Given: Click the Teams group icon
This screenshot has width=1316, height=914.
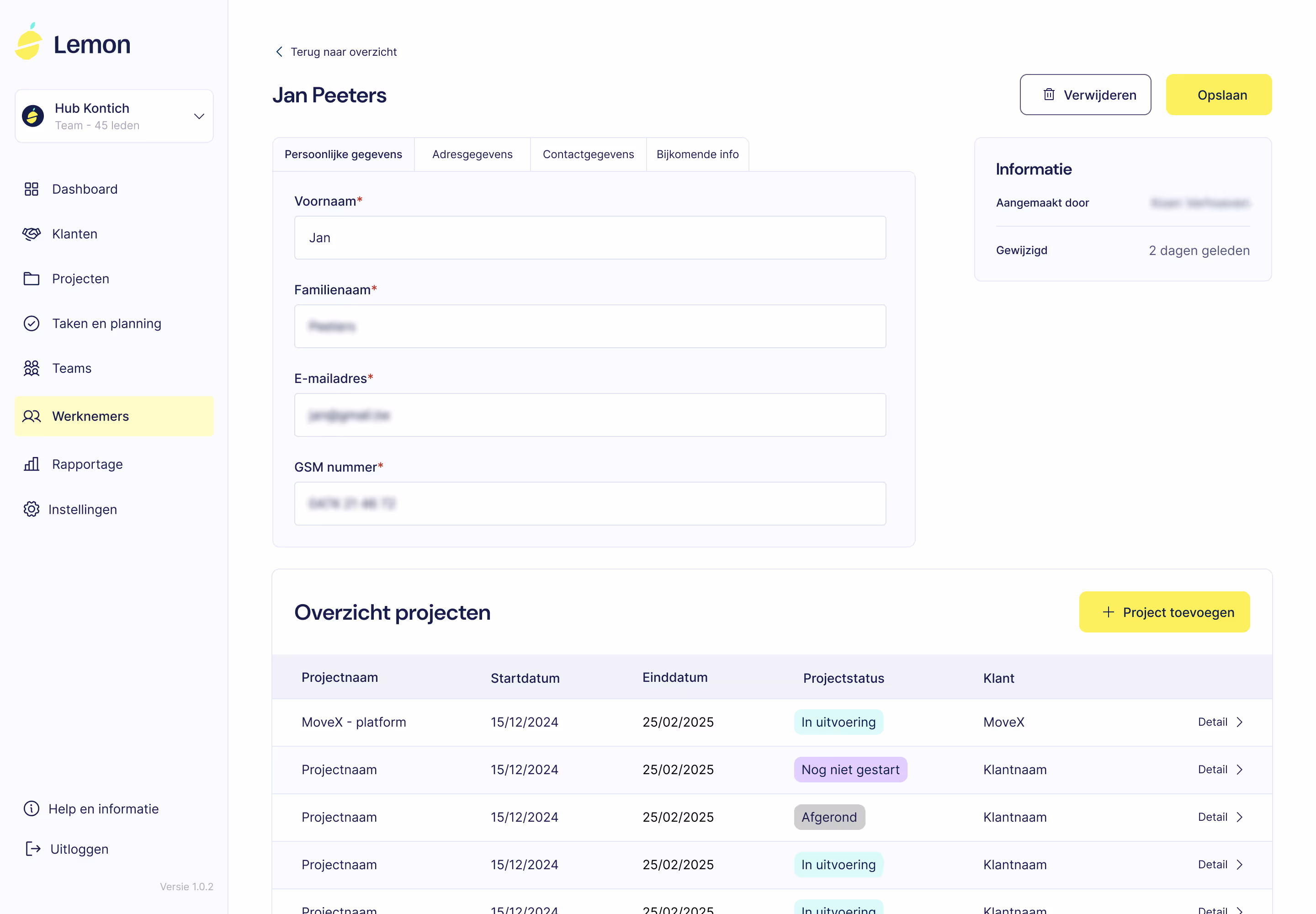Looking at the screenshot, I should tap(32, 368).
